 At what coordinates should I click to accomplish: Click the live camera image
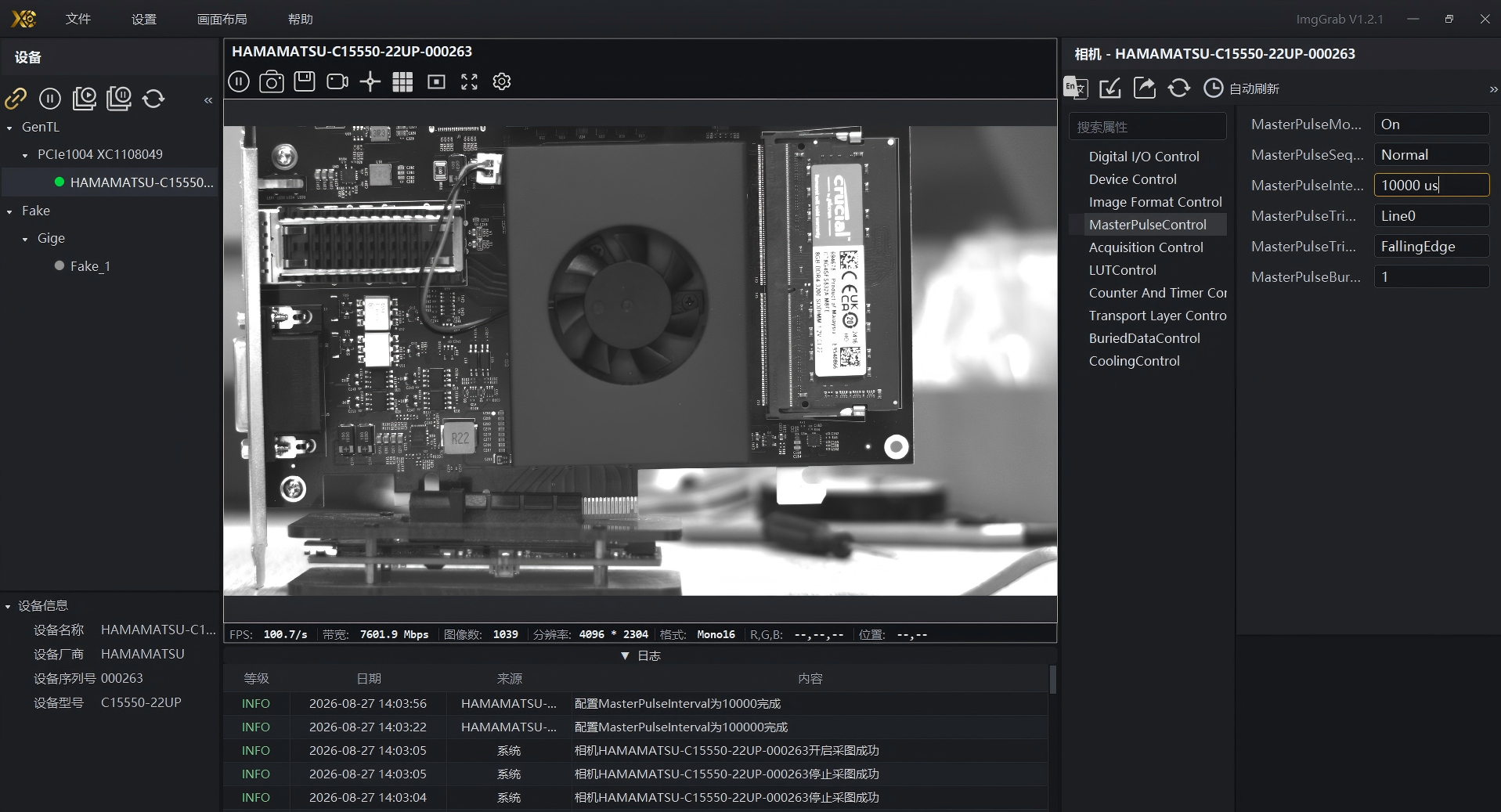640,361
